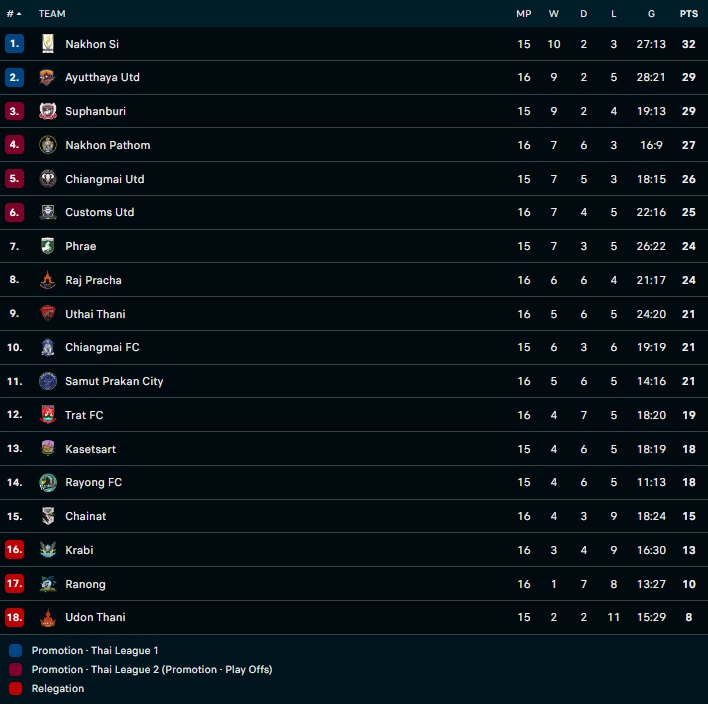
Task: Click the rank 1 position badge
Action: 14,44
